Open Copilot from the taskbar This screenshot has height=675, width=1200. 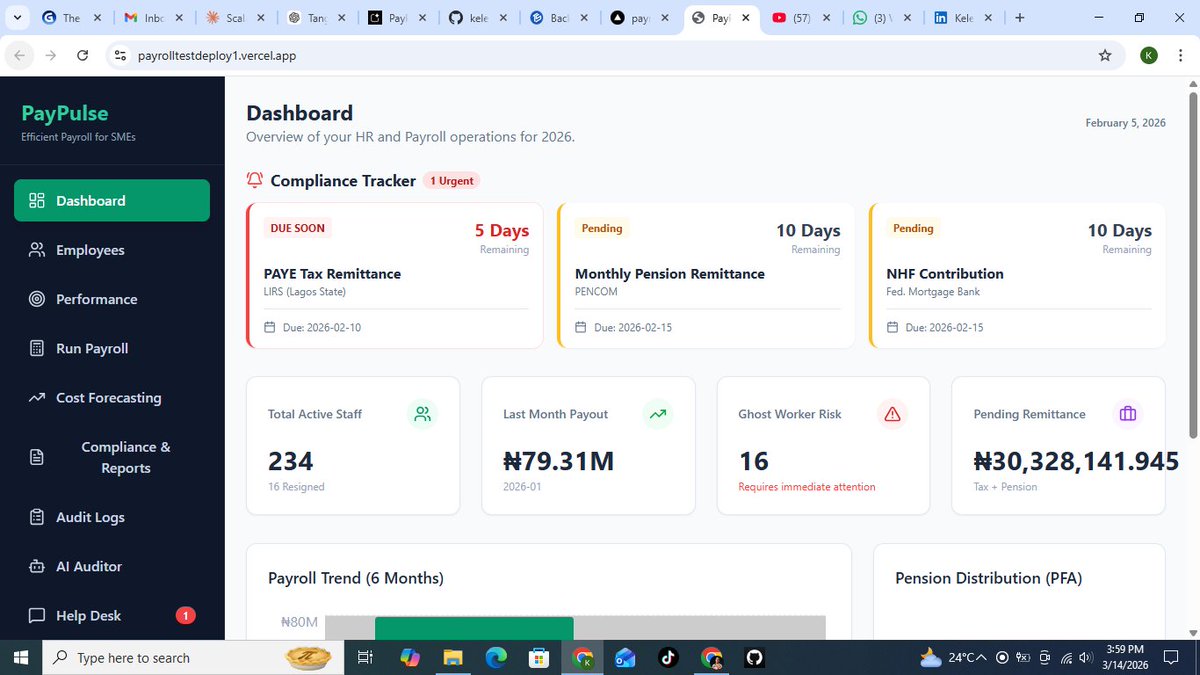point(410,657)
